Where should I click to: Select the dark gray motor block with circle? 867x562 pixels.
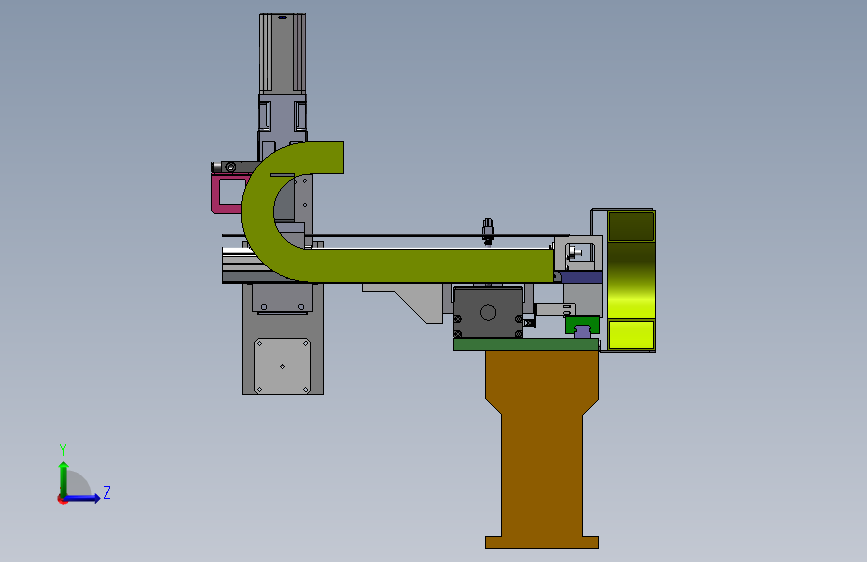pos(488,313)
